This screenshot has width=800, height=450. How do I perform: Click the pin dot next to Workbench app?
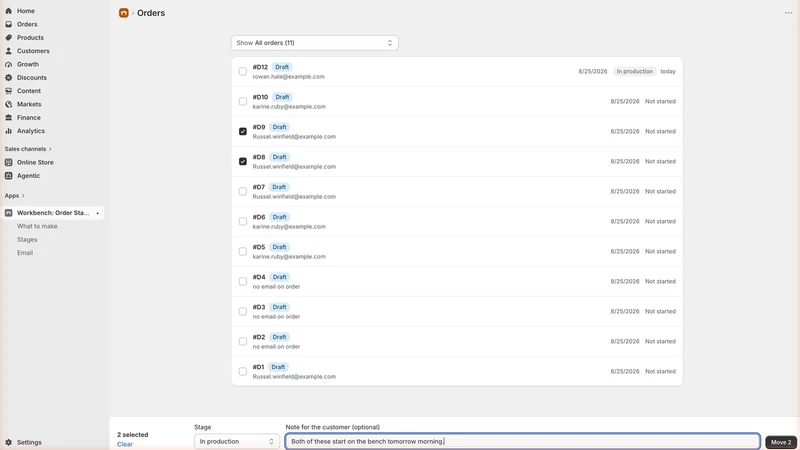coord(97,213)
